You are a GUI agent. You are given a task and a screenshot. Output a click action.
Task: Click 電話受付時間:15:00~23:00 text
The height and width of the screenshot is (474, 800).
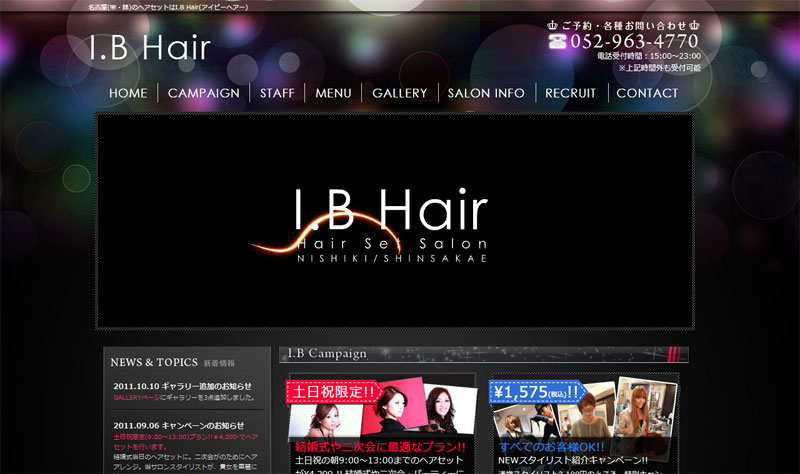click(x=649, y=56)
